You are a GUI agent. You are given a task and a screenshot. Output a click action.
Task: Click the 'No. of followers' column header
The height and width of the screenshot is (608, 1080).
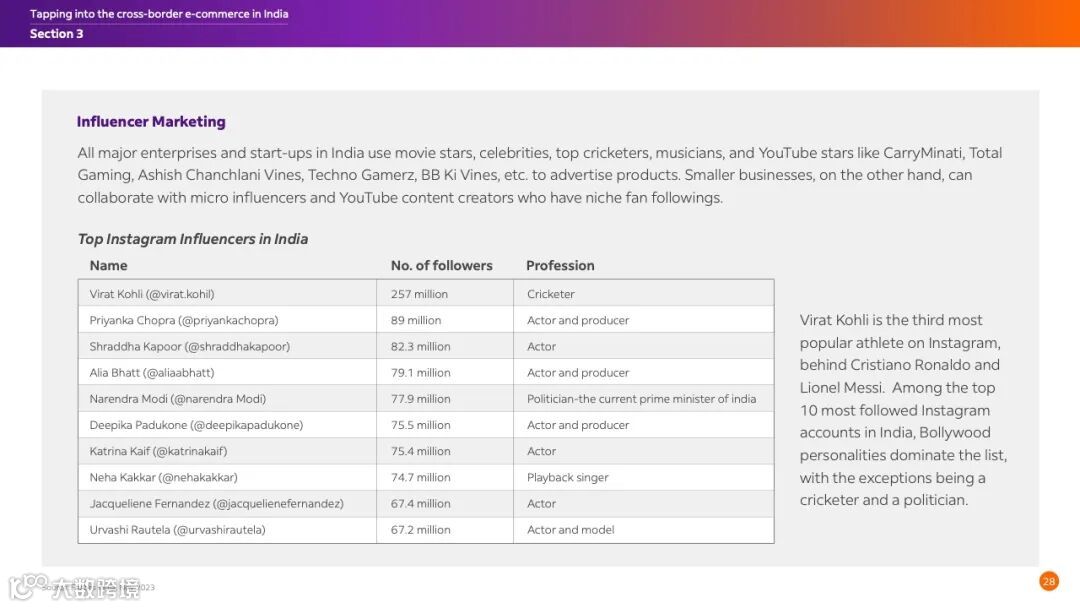coord(441,266)
